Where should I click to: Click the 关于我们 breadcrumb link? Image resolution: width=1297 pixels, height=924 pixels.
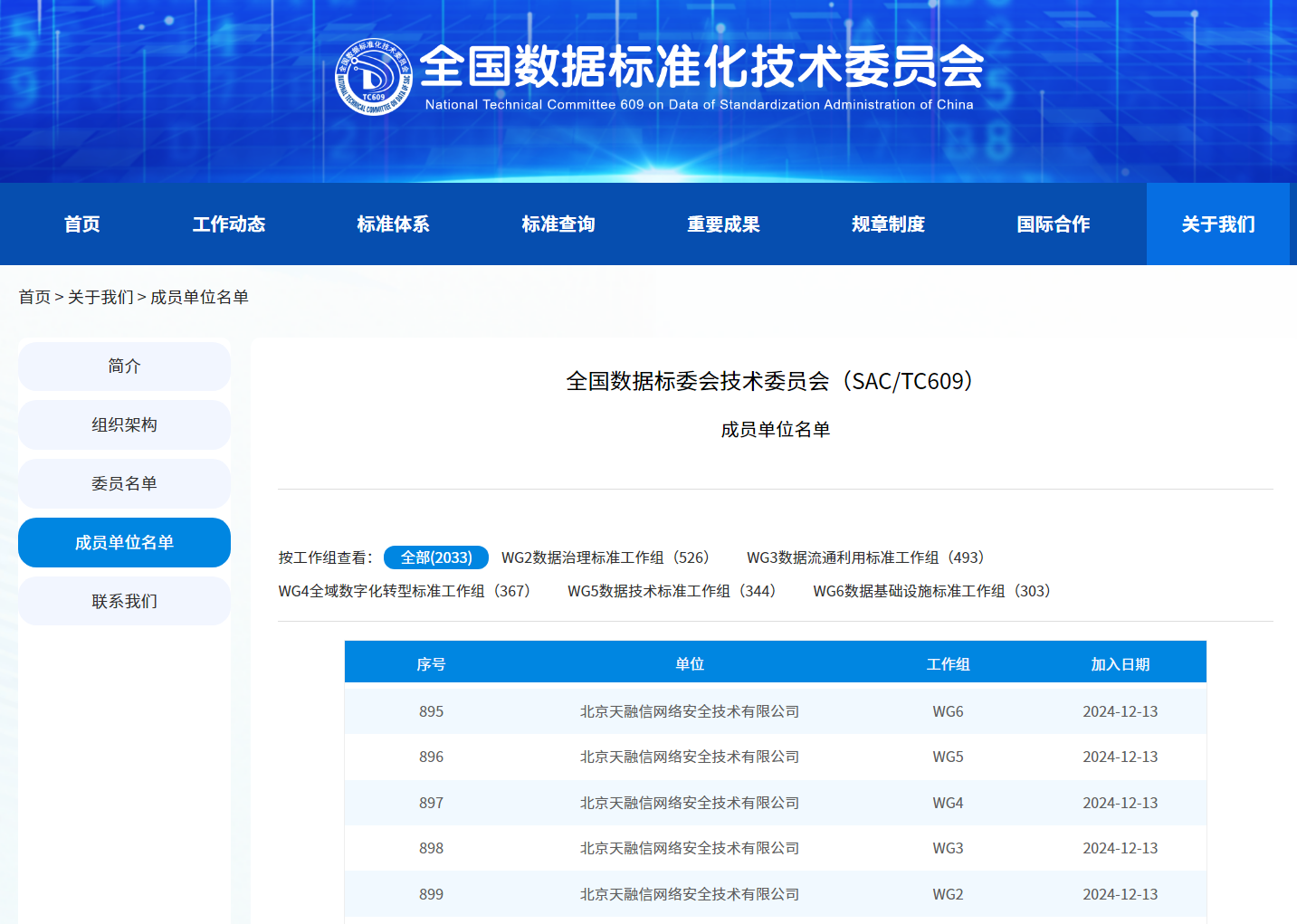point(100,298)
